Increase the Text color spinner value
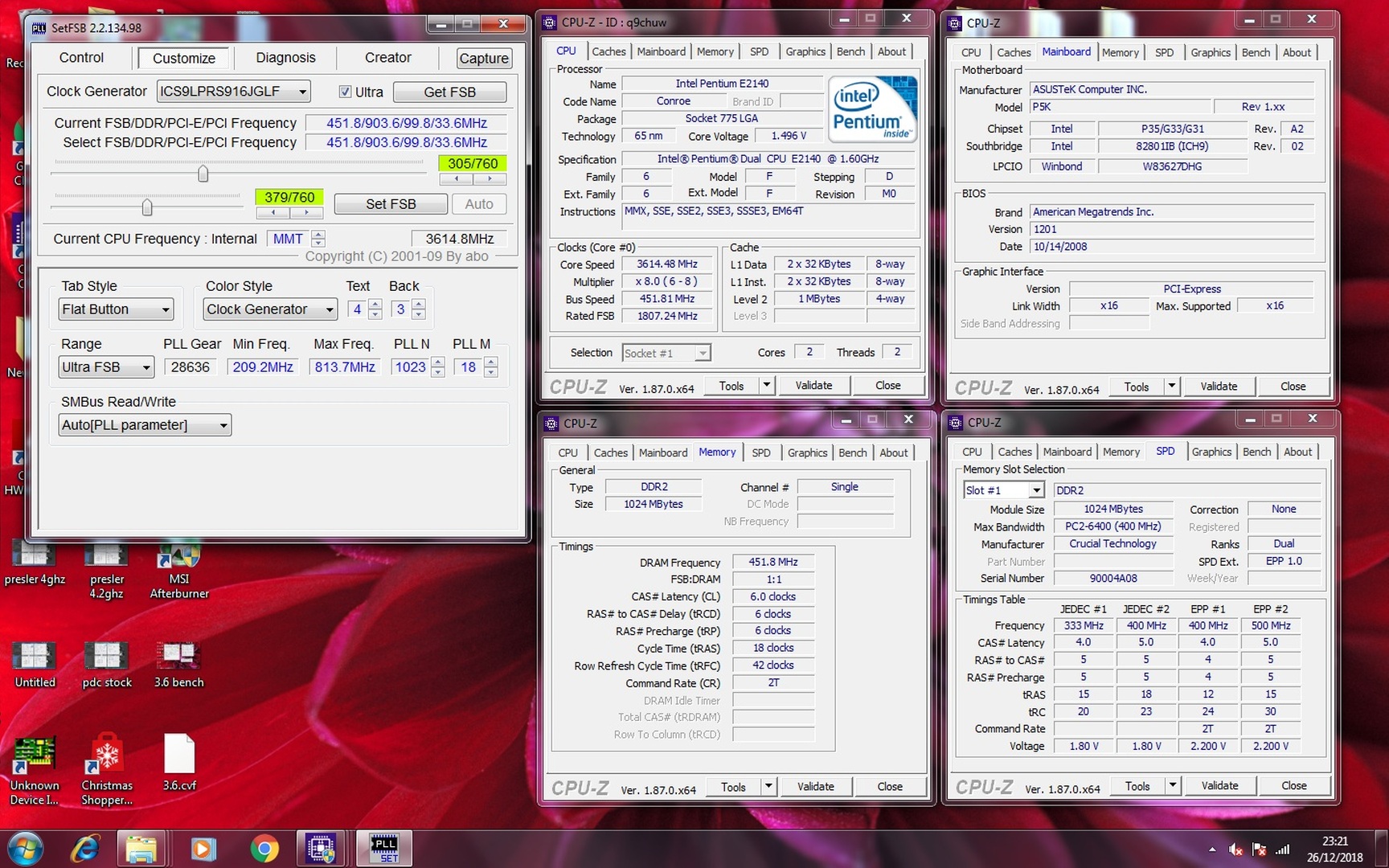 coord(375,305)
